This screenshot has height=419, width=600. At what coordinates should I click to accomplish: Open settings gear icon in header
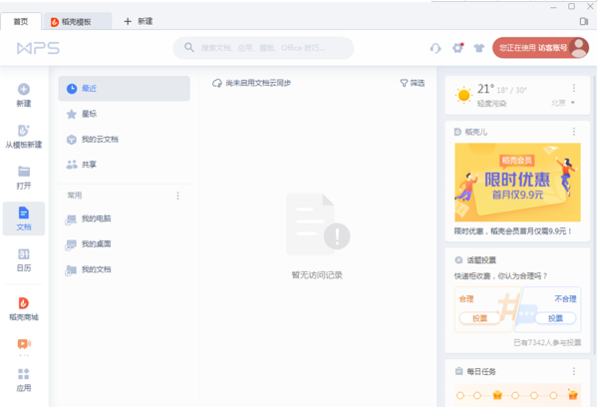(458, 48)
